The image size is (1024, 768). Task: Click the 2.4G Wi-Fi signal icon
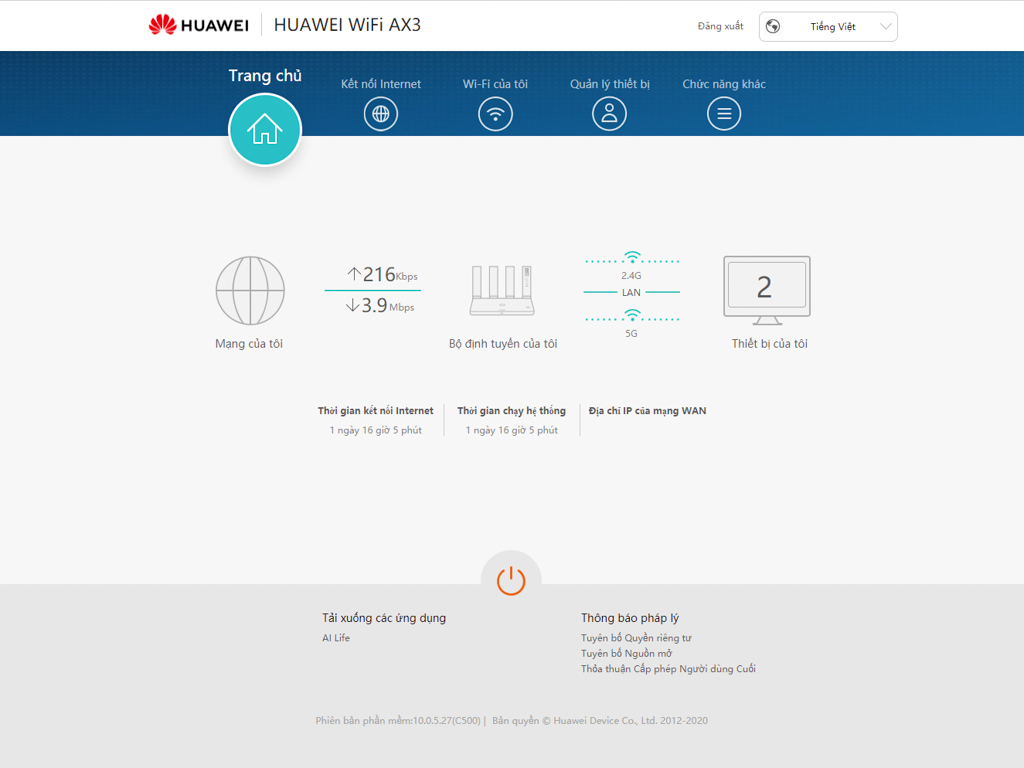632,257
